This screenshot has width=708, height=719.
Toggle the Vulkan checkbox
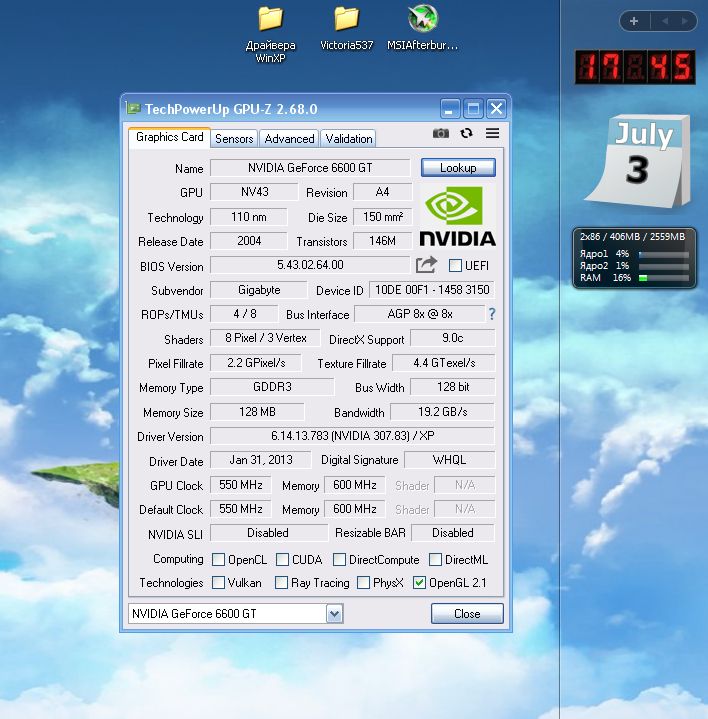tap(218, 583)
